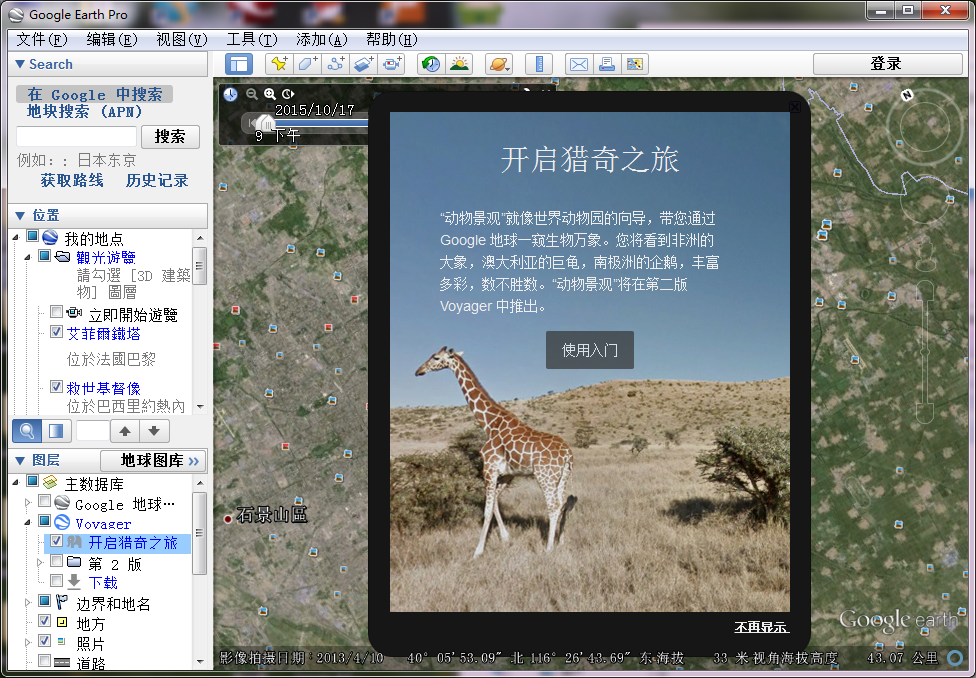Uncheck 地方 layer checkbox

click(x=44, y=621)
